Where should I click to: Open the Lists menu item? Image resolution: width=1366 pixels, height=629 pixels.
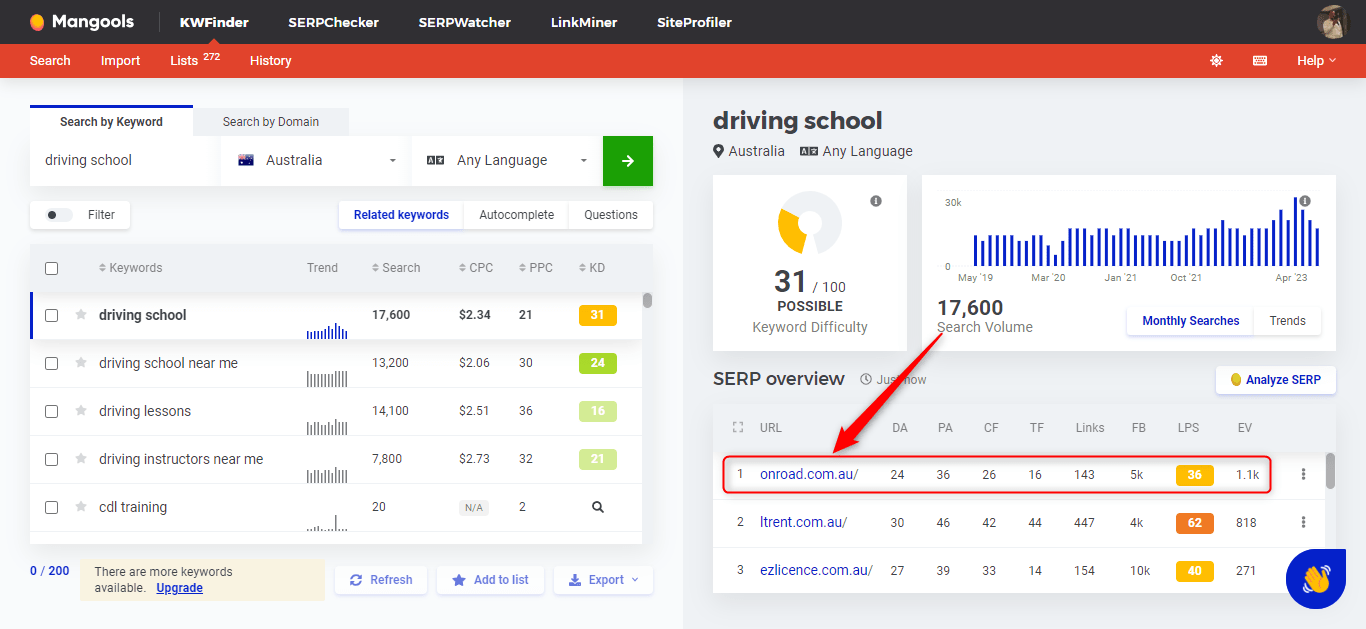pyautogui.click(x=195, y=60)
